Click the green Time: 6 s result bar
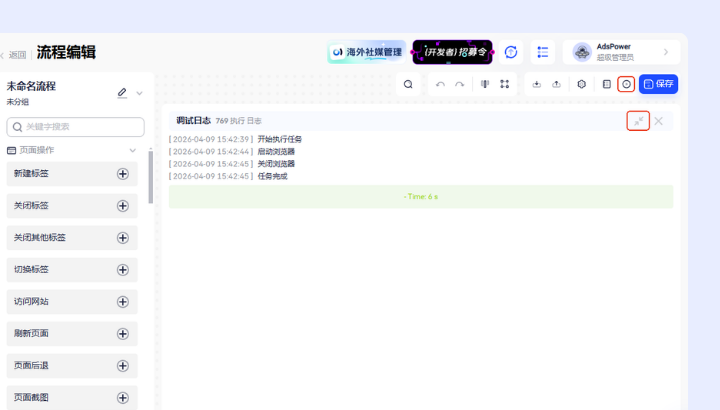 pyautogui.click(x=421, y=197)
